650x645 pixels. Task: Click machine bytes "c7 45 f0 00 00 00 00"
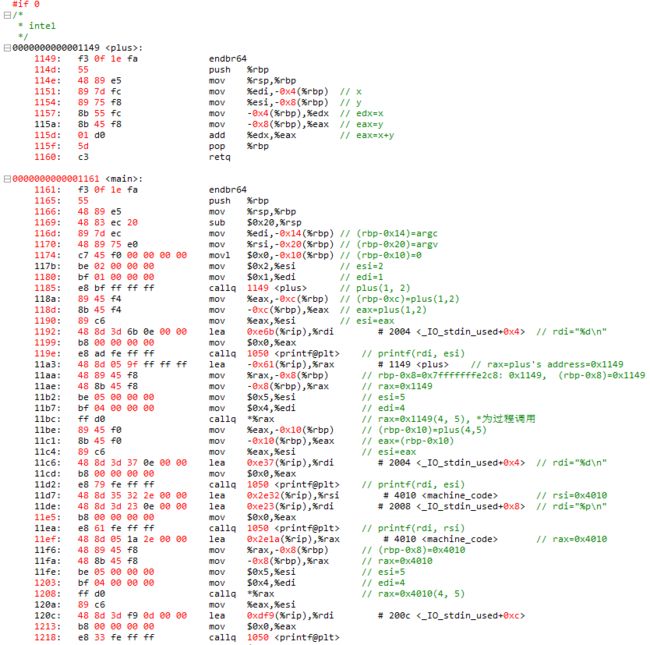click(x=132, y=255)
